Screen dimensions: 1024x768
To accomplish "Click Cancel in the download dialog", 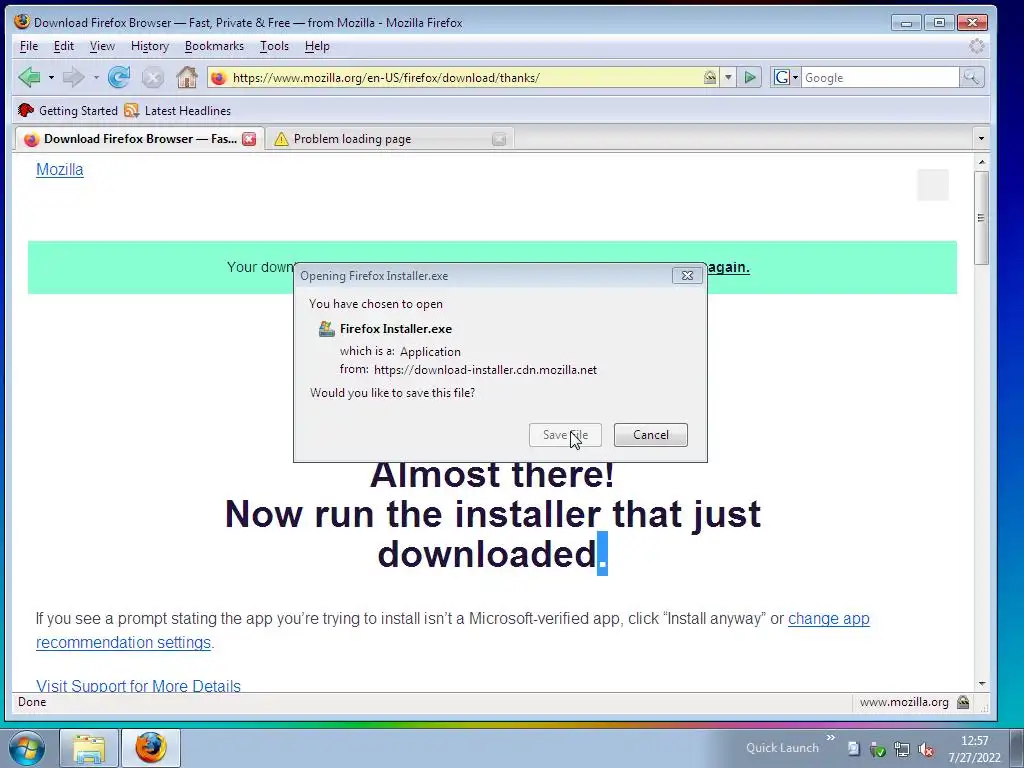I will (x=650, y=435).
